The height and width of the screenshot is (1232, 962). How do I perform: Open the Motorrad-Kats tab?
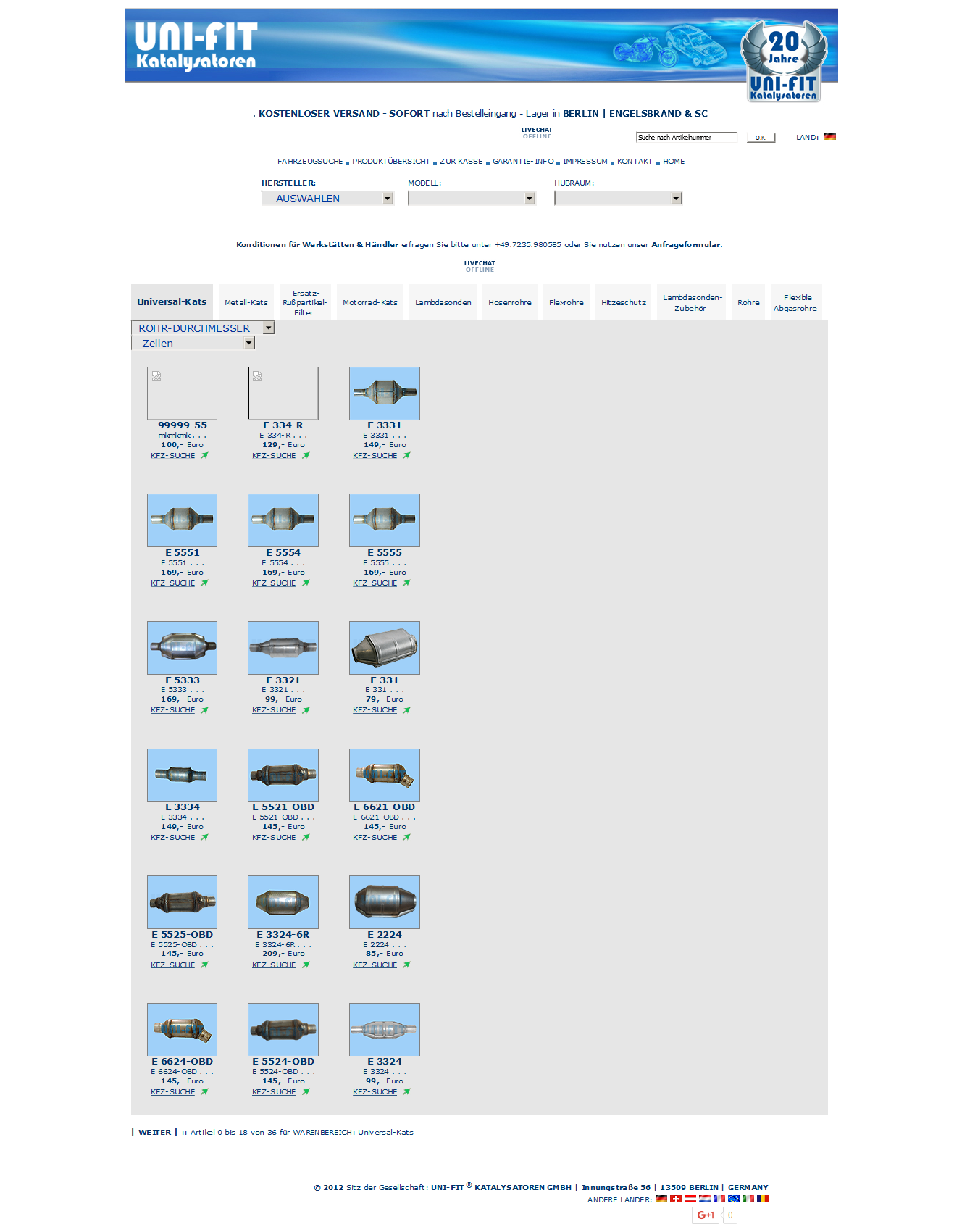[370, 302]
